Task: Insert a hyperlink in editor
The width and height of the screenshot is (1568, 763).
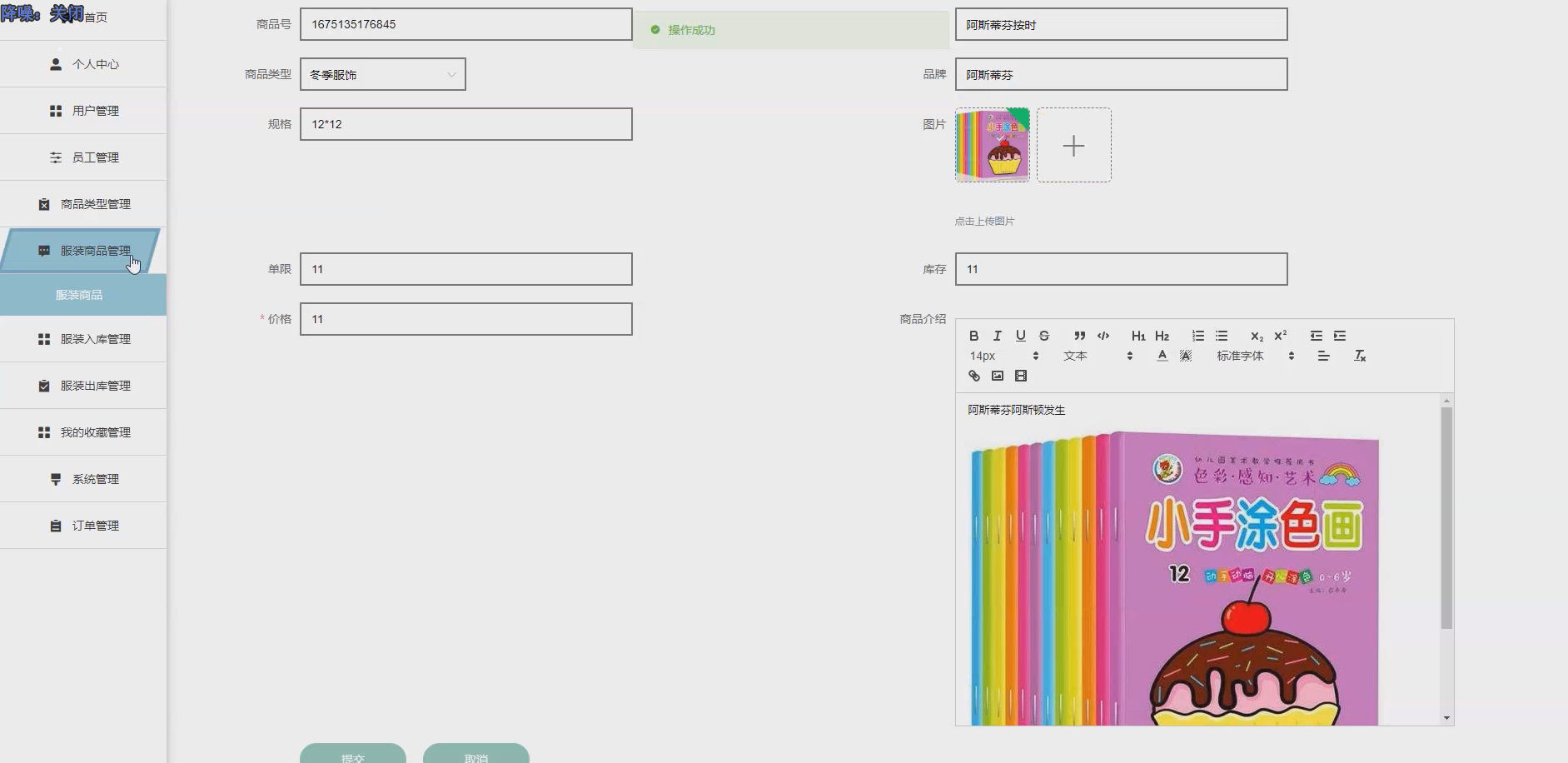Action: [973, 376]
